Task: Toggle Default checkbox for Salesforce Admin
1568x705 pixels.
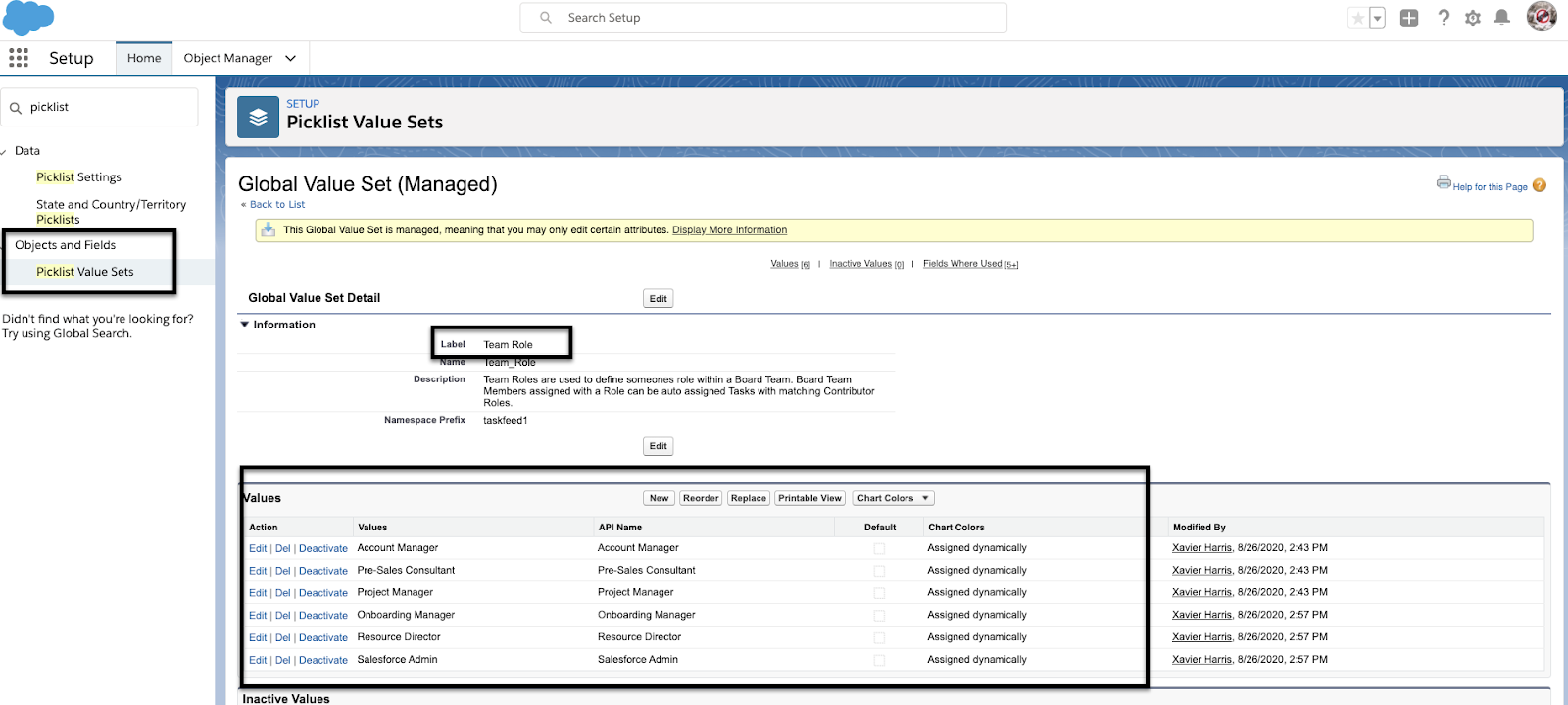Action: [879, 660]
